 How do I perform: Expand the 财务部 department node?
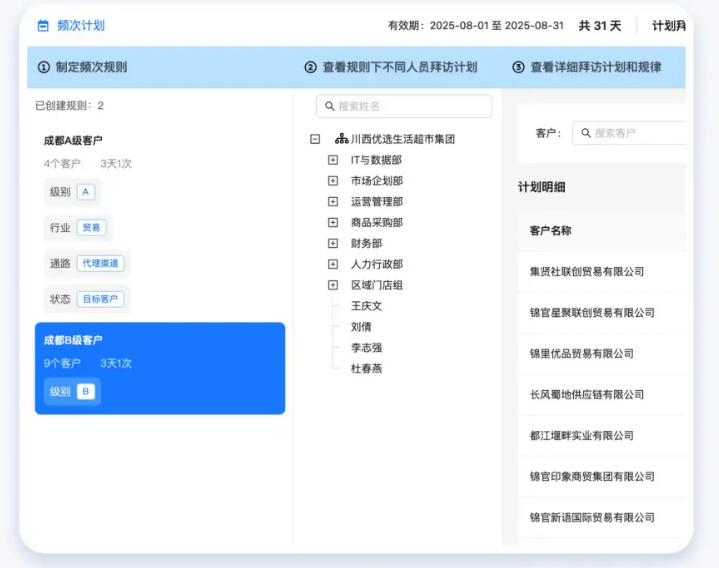click(333, 243)
